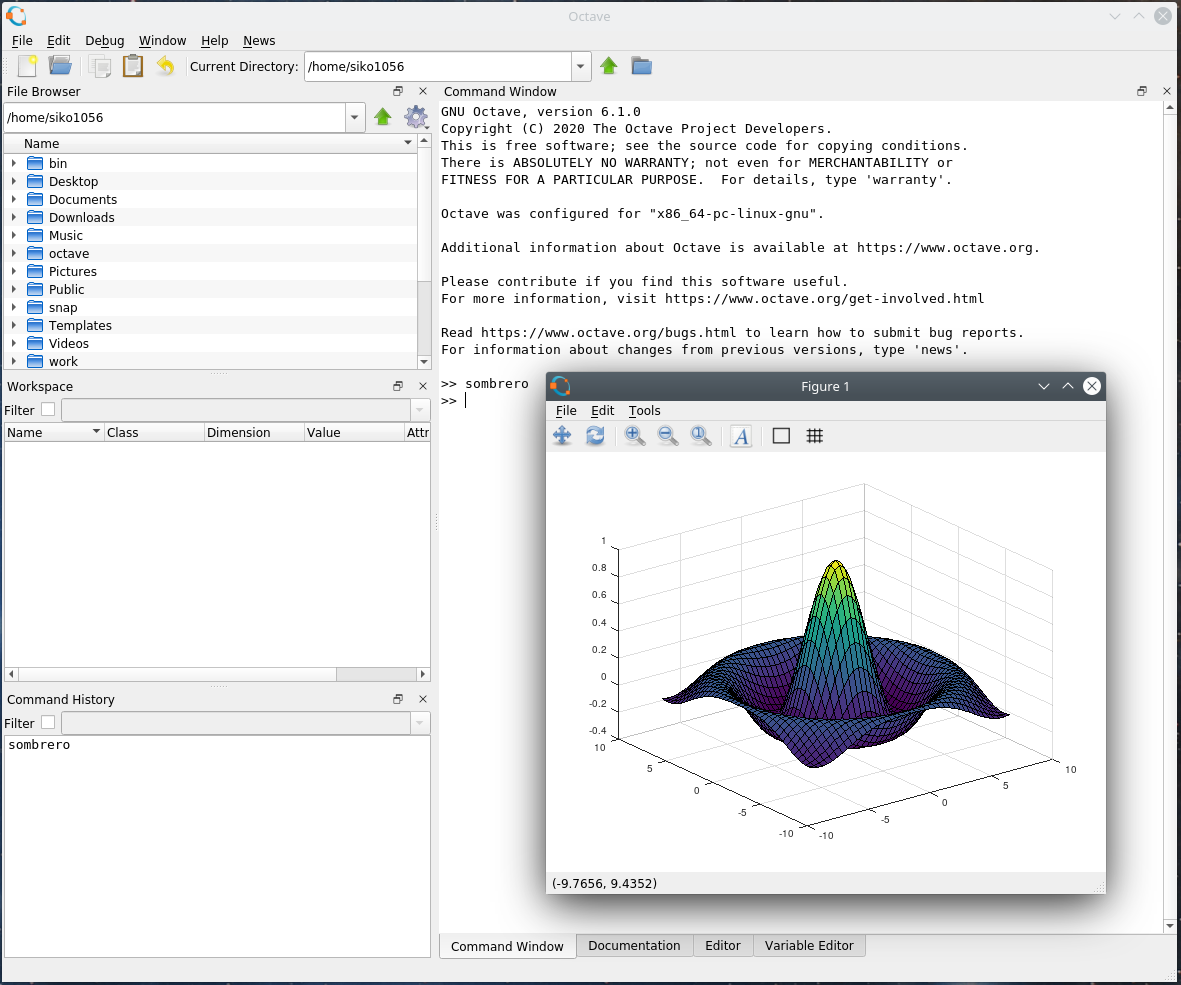Open File Browser path dropdown
The image size is (1181, 985).
[354, 117]
